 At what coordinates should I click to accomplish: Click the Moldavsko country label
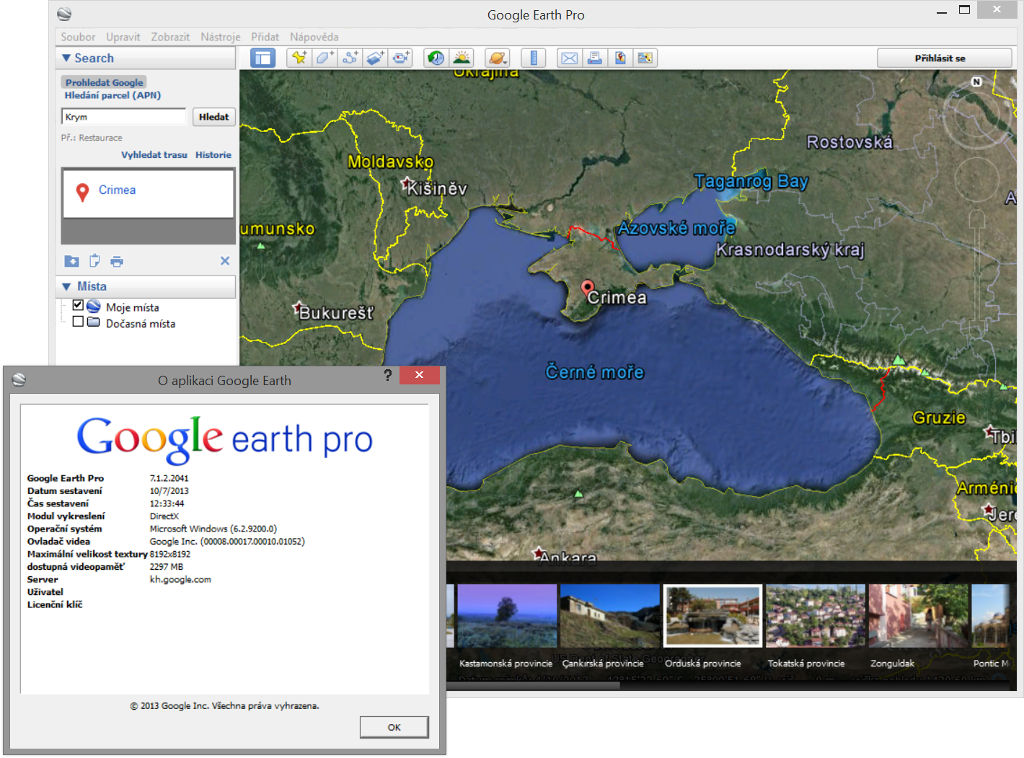391,161
